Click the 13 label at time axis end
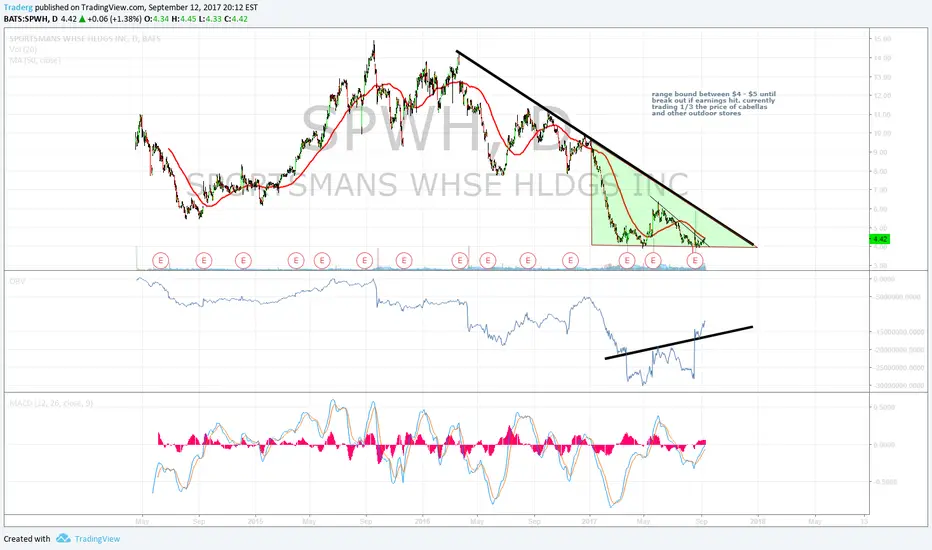The height and width of the screenshot is (550, 932). (x=864, y=521)
